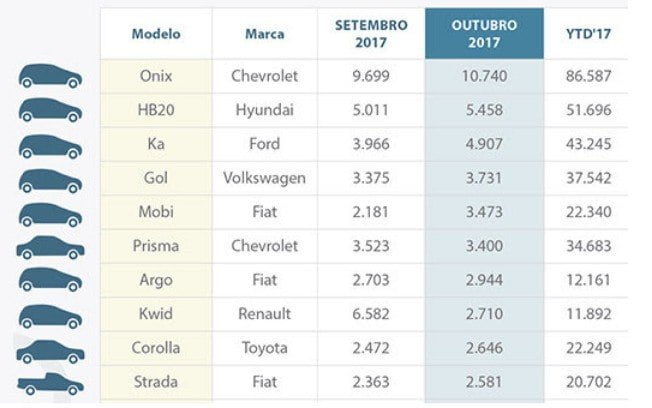The image size is (652, 408).
Task: Click the Volkswagen brand cell
Action: pos(264,178)
